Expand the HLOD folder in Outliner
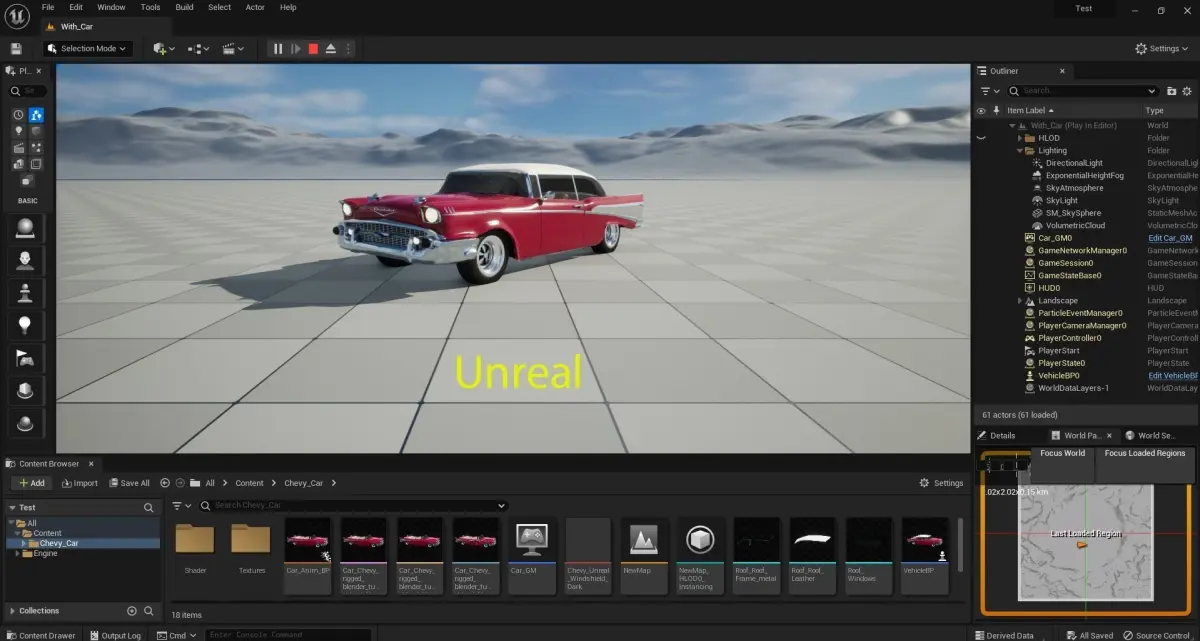1200x641 pixels. [x=1020, y=138]
